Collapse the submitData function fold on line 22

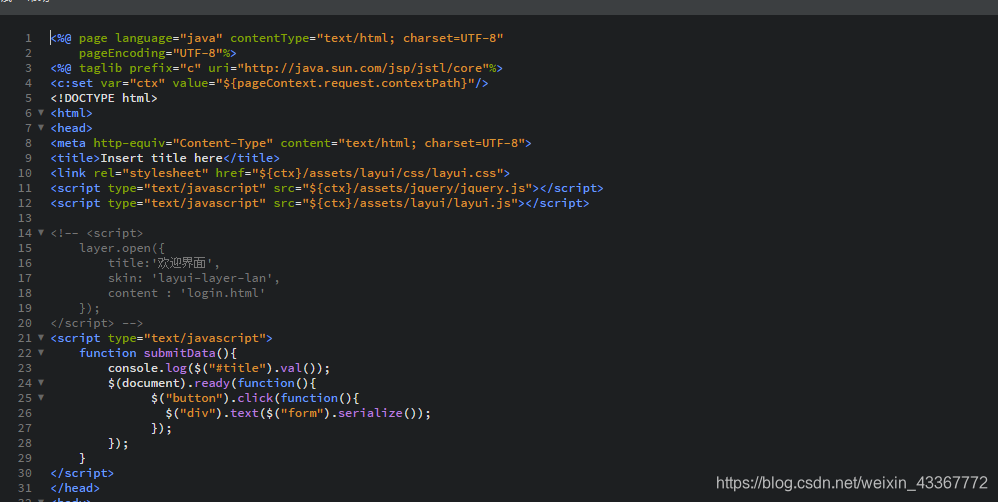click(41, 352)
